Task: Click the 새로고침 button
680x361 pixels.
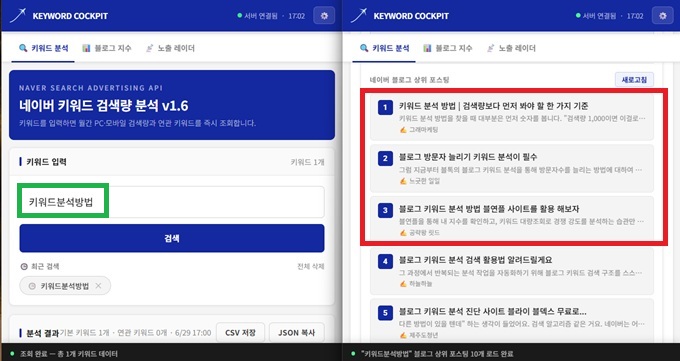Action: (x=634, y=80)
